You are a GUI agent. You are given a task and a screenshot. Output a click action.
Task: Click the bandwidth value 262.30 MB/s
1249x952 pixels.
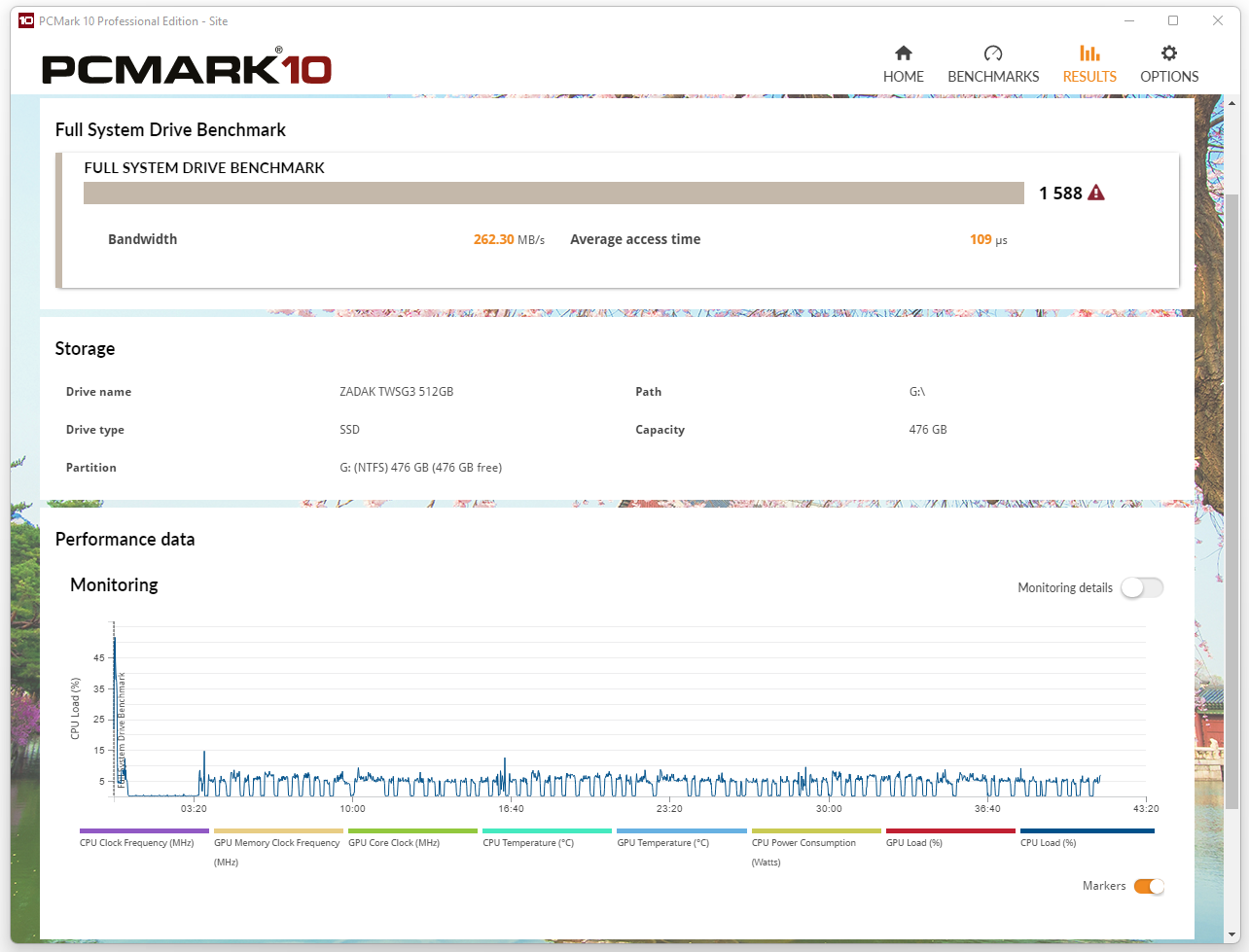pos(509,239)
